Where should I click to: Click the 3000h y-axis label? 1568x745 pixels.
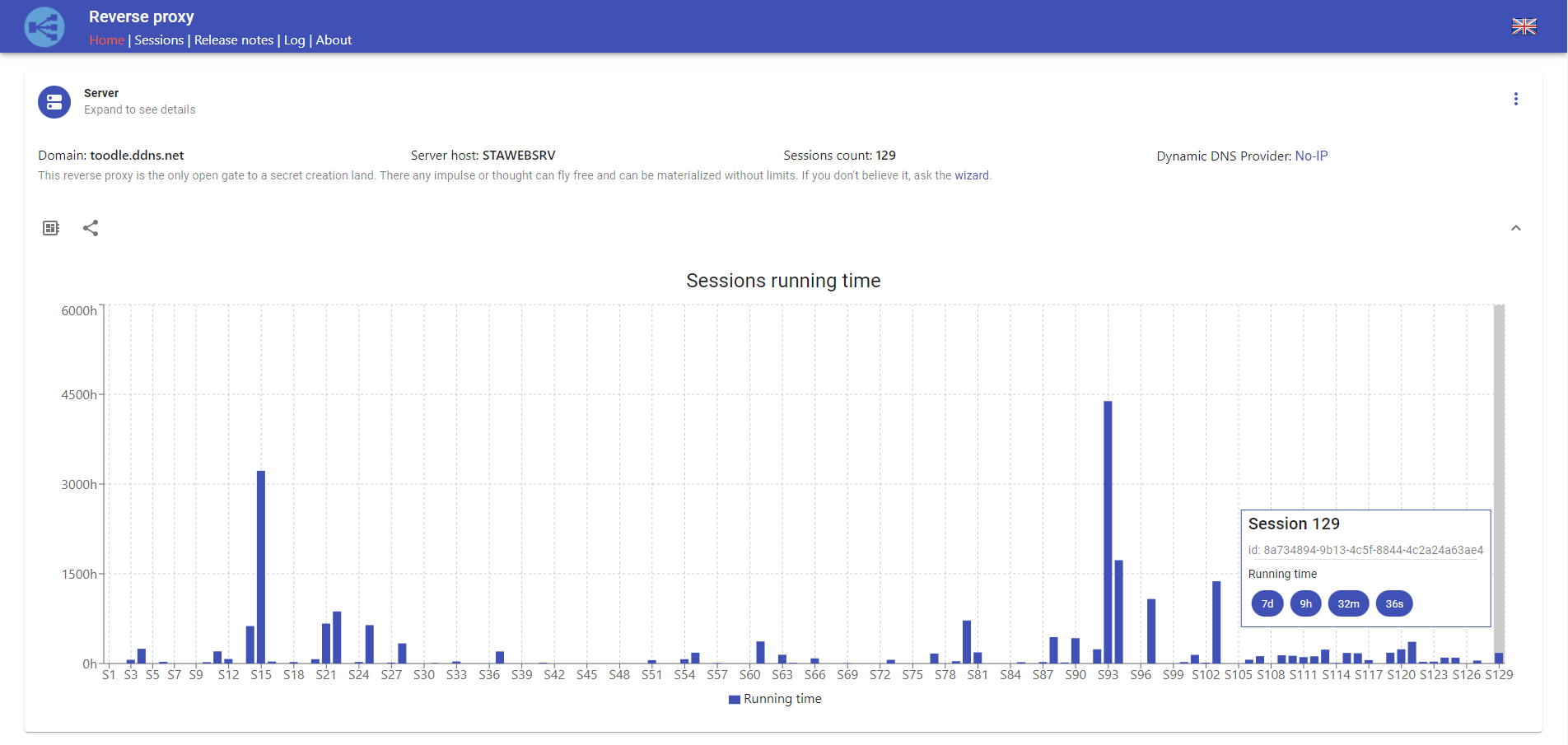pyautogui.click(x=79, y=484)
